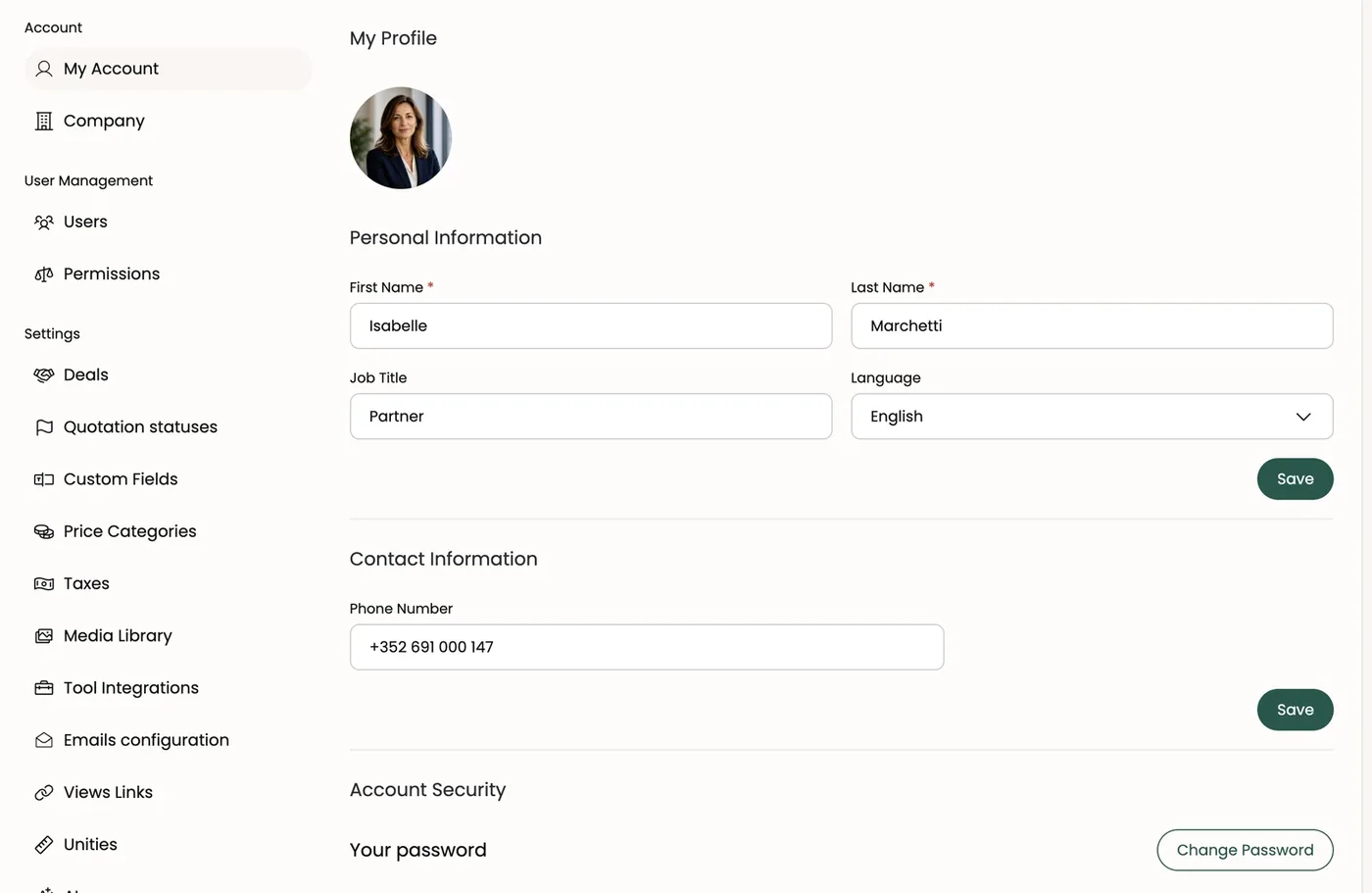
Task: Save the Personal Information section
Action: click(x=1295, y=478)
